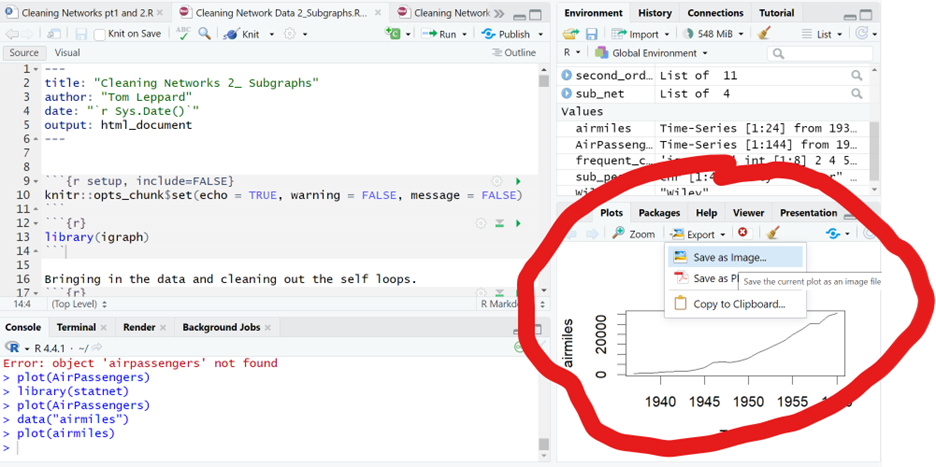This screenshot has height=467, width=936.
Task: Open the (Top Level) section navigator
Action: [79, 304]
